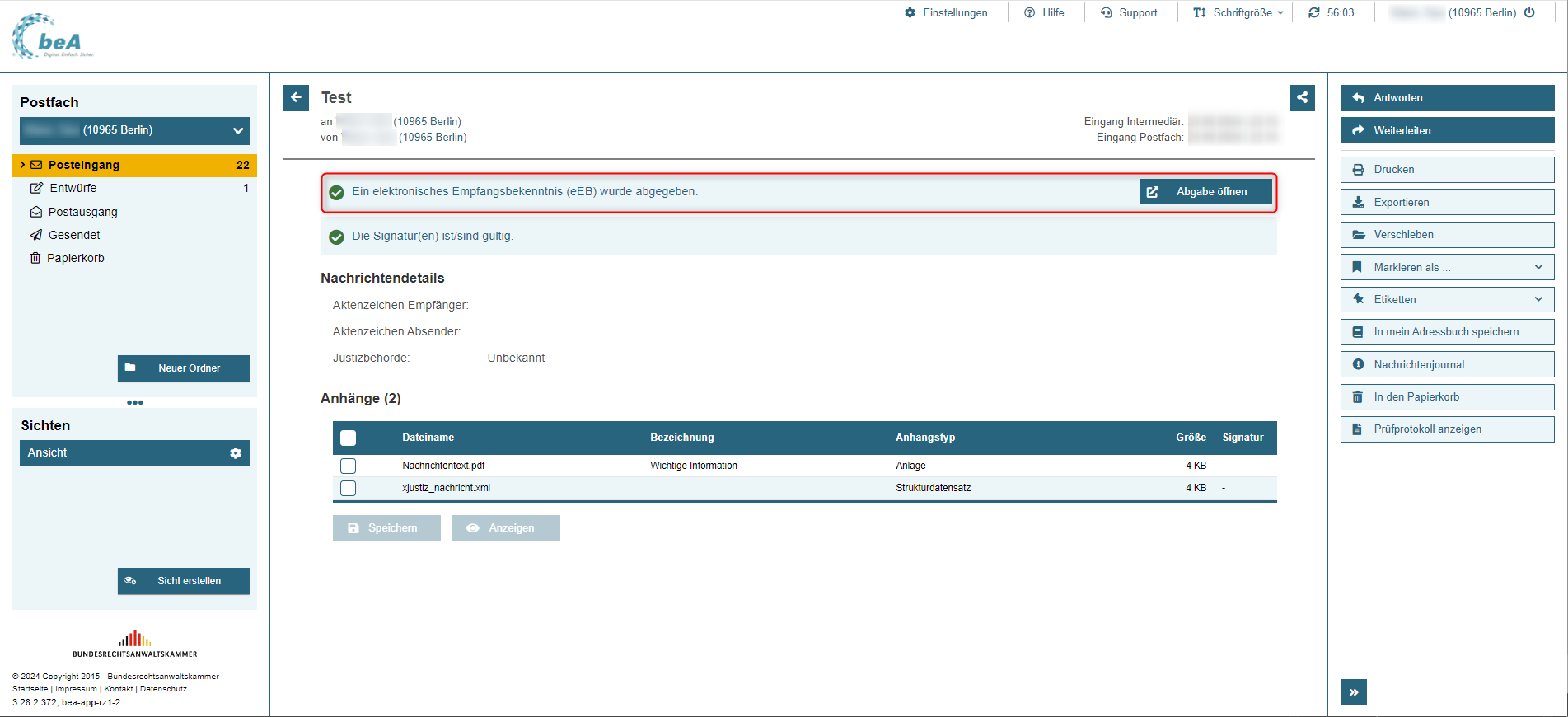This screenshot has width=1568, height=717.
Task: Open the Nachrichtenjournal
Action: click(x=1447, y=364)
